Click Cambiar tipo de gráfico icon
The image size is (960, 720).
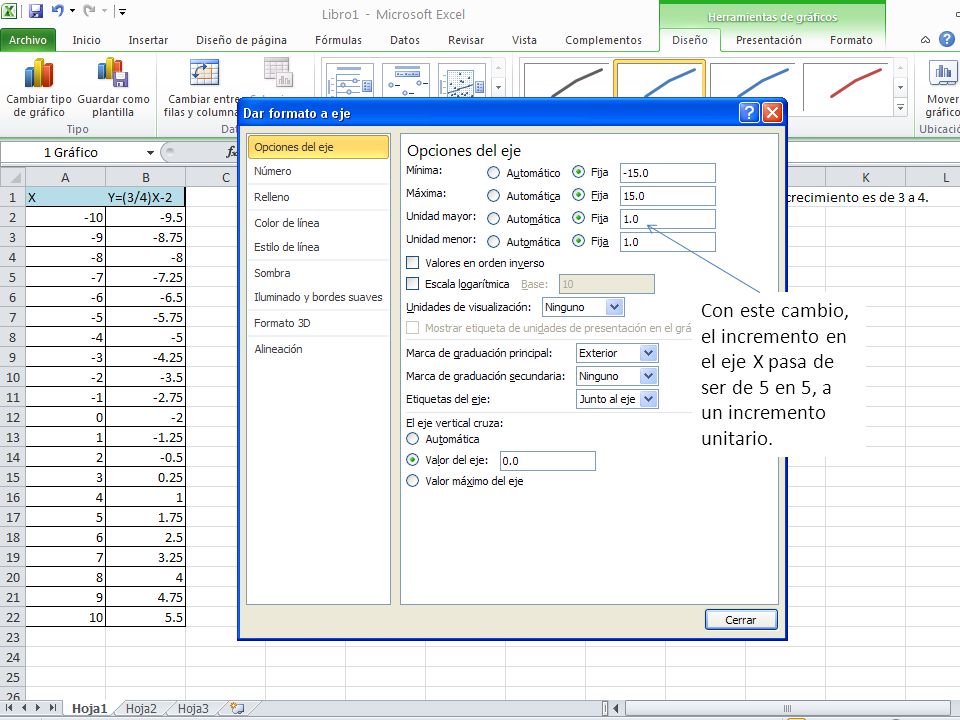39,73
